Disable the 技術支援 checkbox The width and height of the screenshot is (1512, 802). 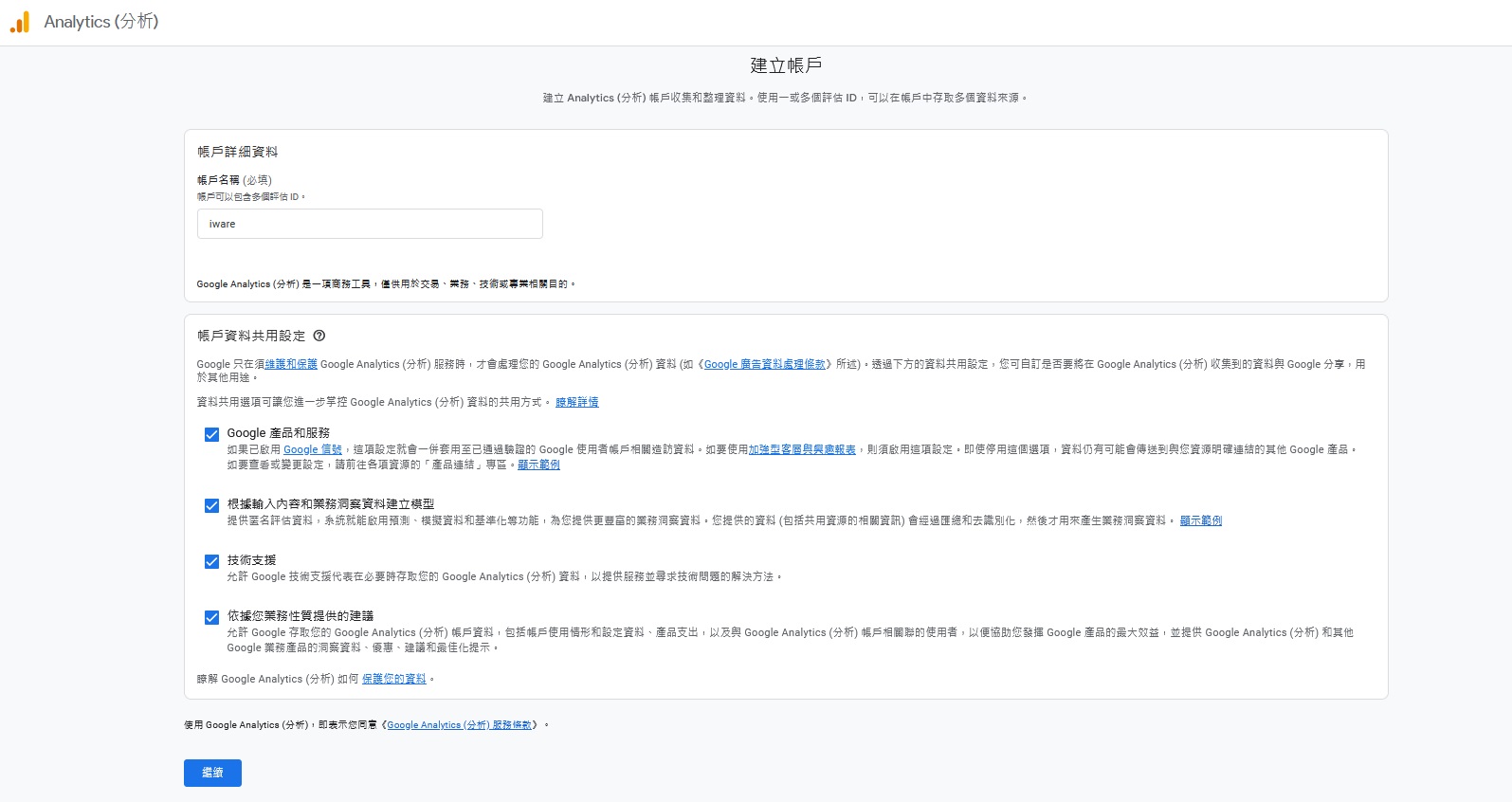pos(212,562)
